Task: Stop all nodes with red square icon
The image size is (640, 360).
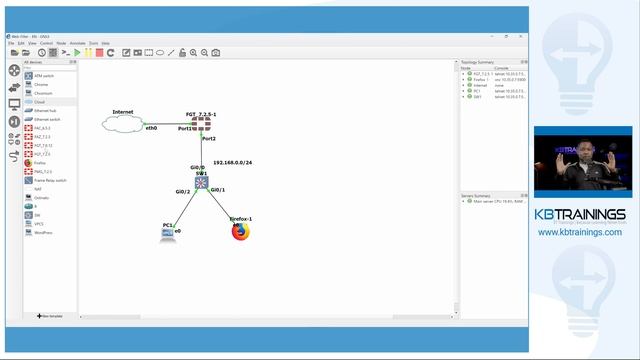Action: coord(99,53)
